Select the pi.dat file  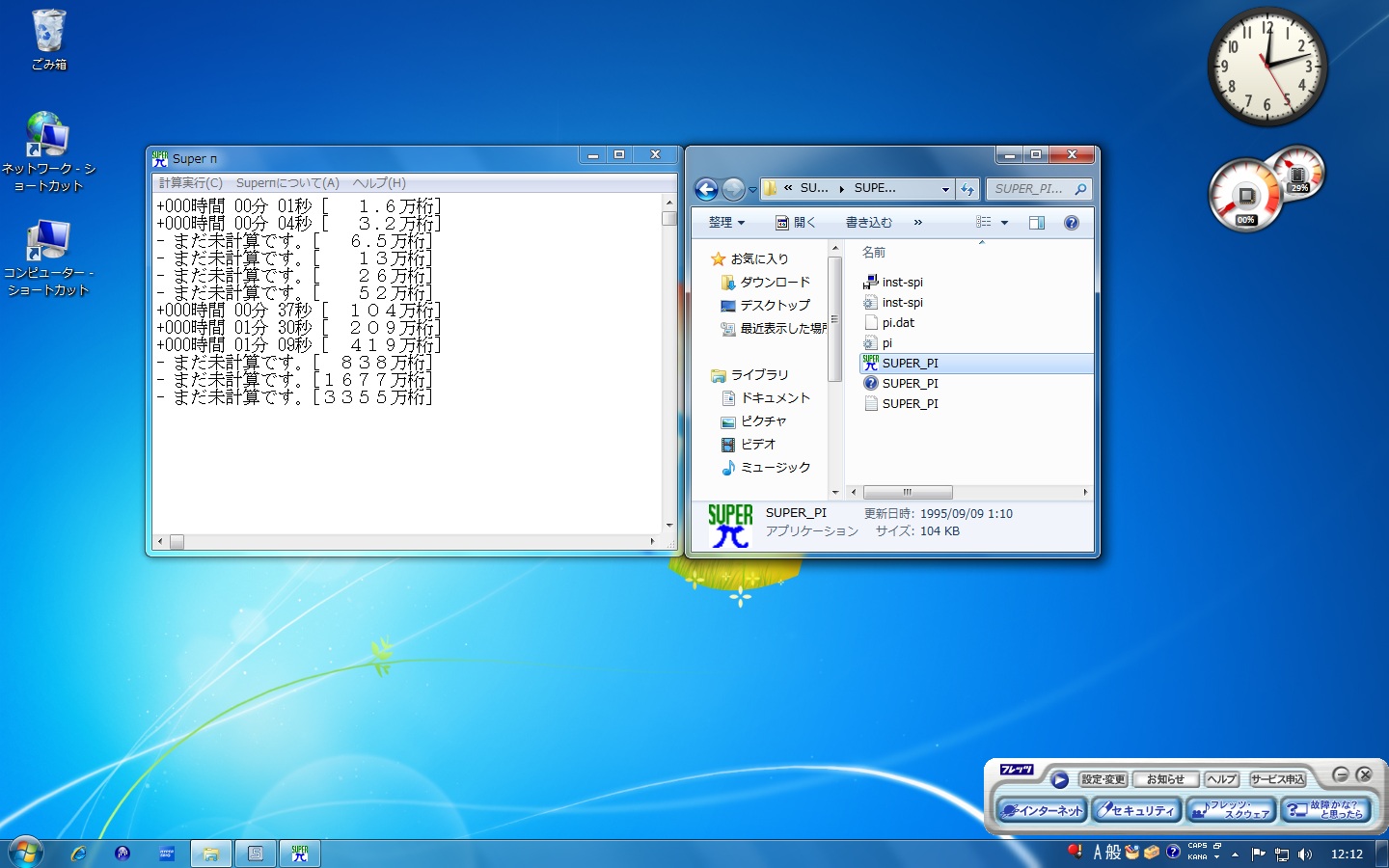tap(889, 323)
